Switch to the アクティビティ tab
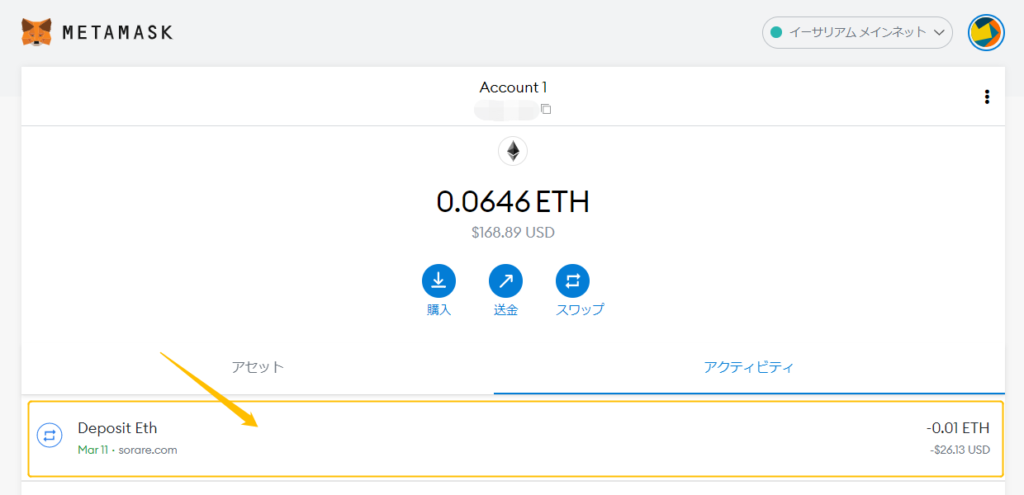The height and width of the screenshot is (495, 1024). tap(749, 367)
